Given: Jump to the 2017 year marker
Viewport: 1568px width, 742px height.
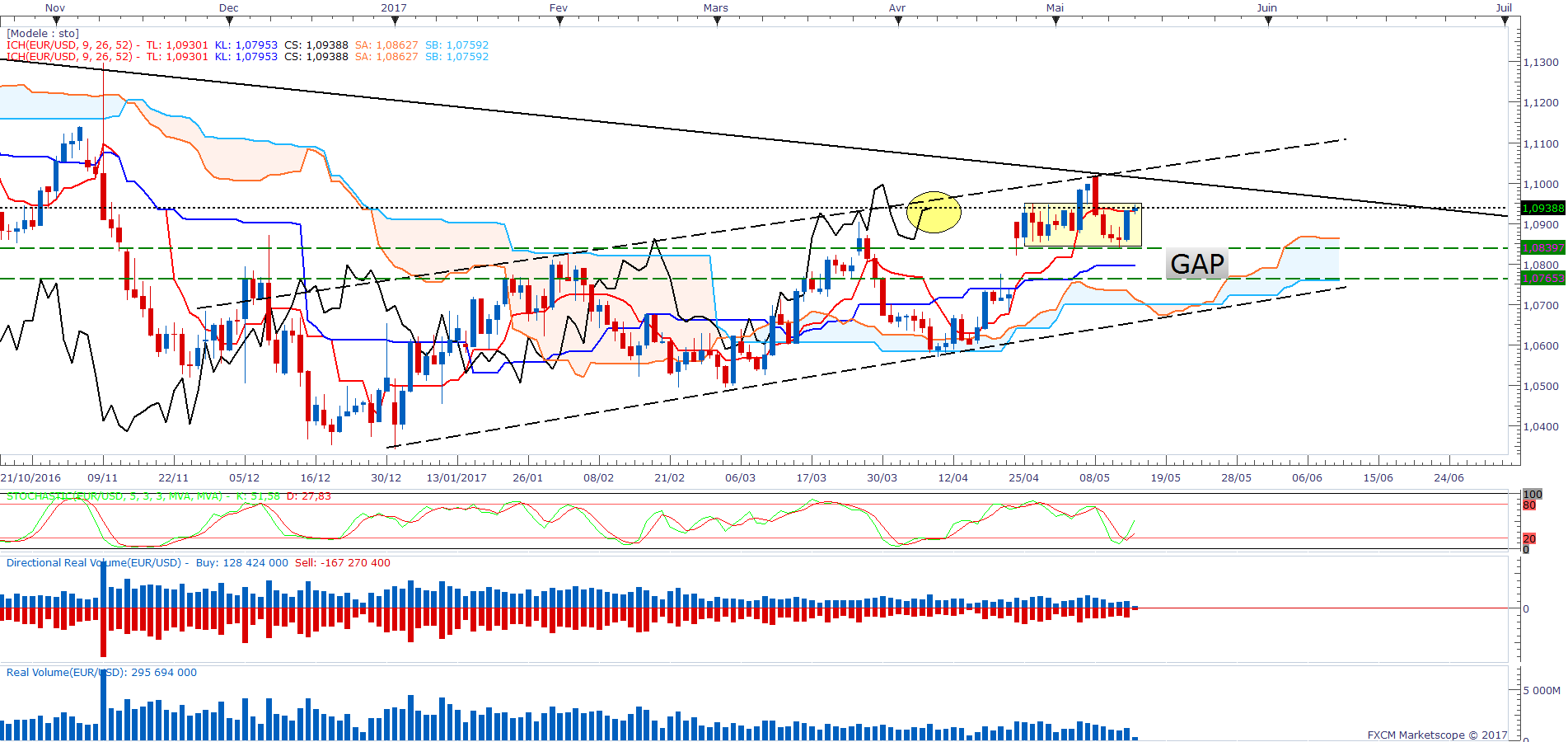Looking at the screenshot, I should click(394, 8).
